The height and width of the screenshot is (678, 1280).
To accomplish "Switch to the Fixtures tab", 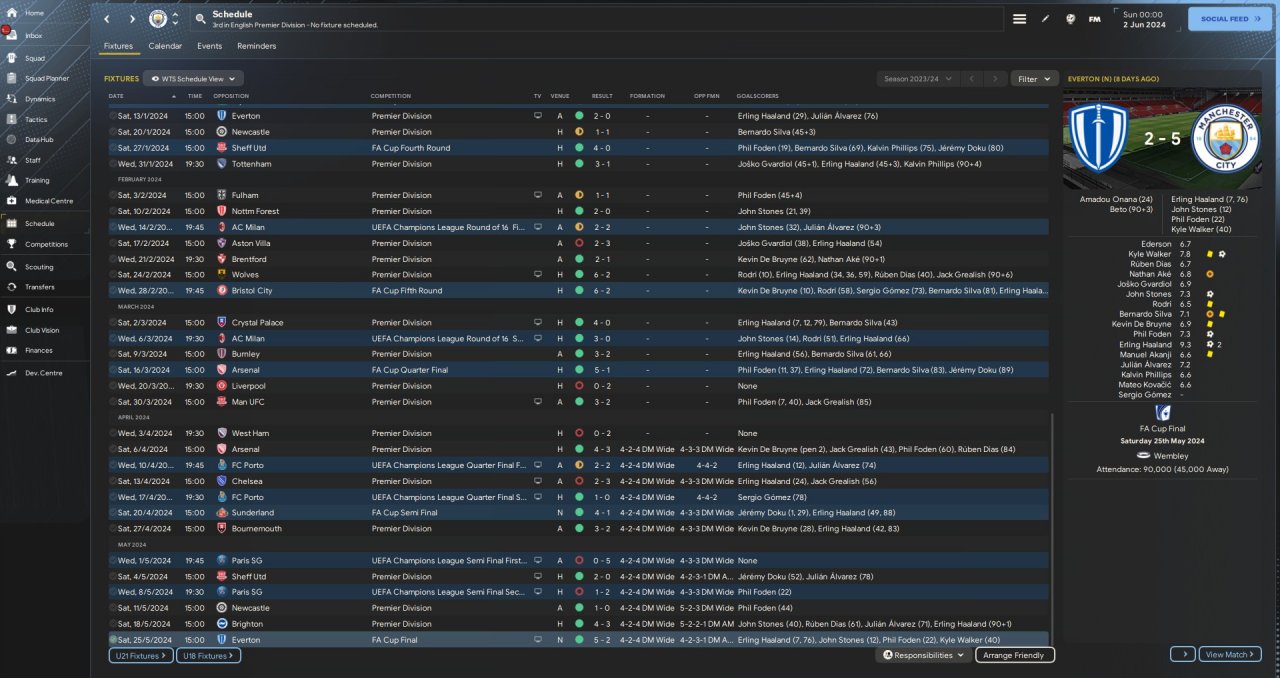I will click(118, 46).
